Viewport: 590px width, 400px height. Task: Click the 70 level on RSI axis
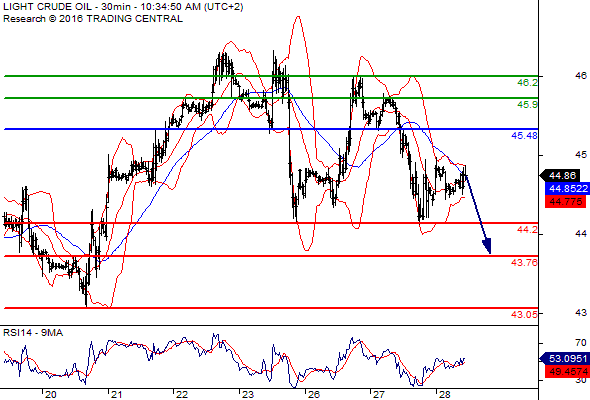(x=581, y=343)
